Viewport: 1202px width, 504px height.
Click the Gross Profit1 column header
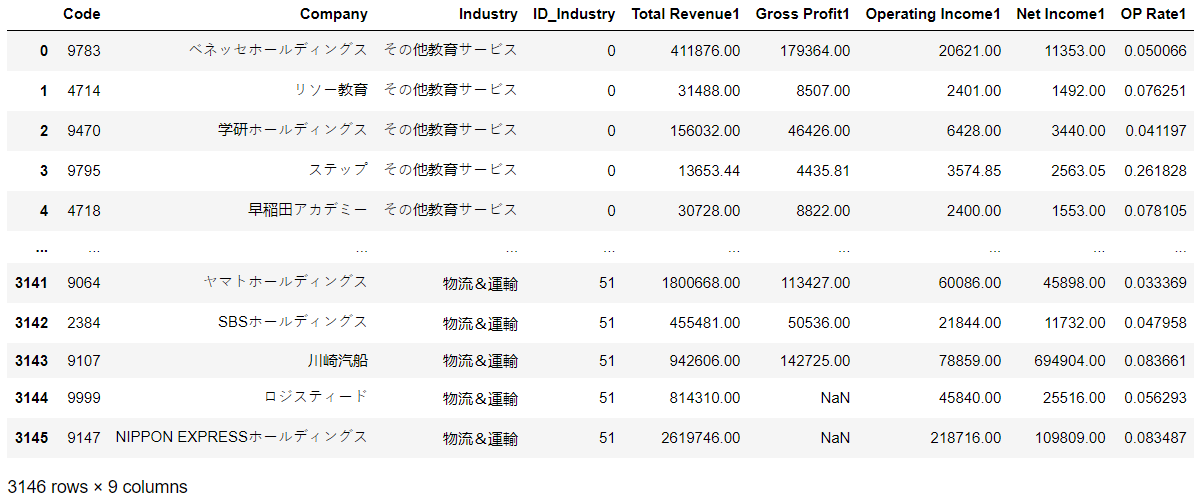(803, 14)
